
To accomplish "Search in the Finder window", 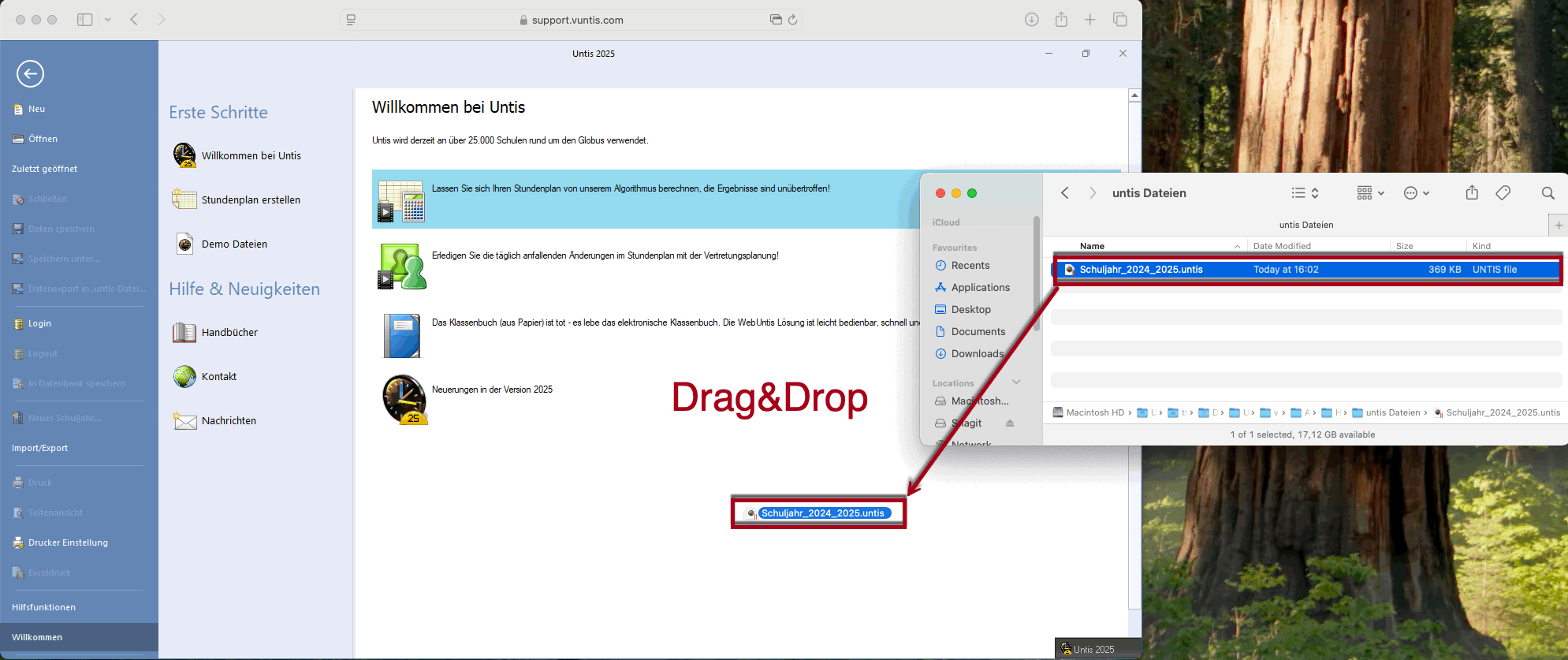I will coord(1548,193).
